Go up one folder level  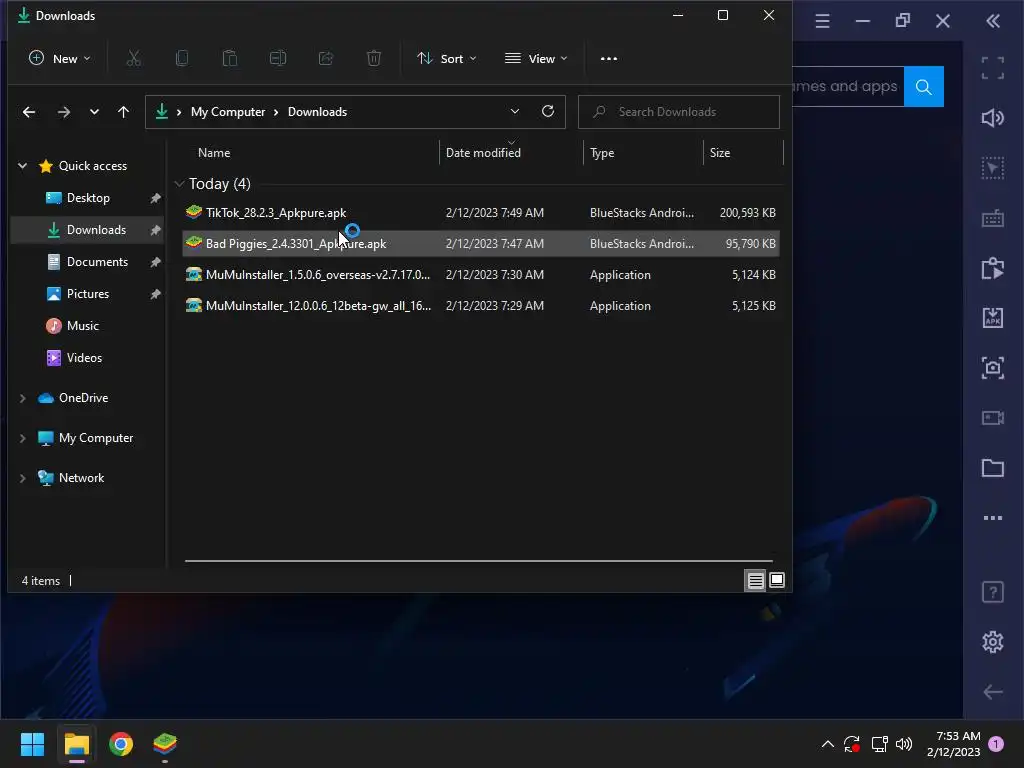(123, 112)
